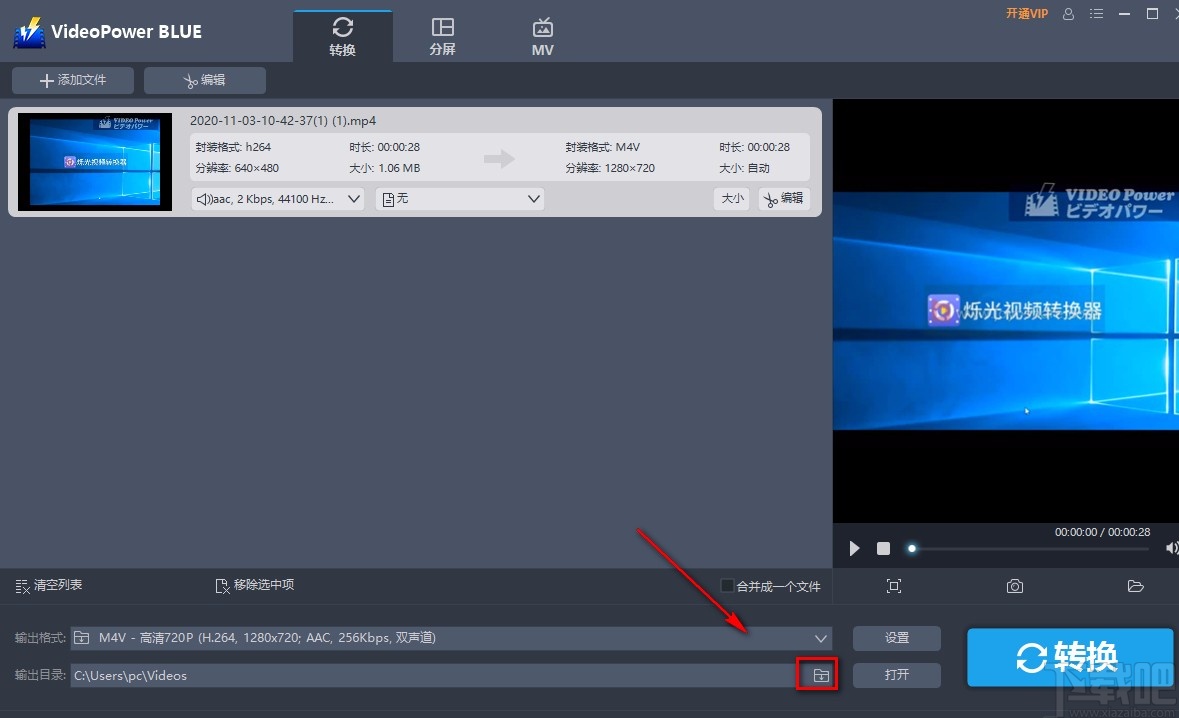Screen dimensions: 1179x718
Task: Select the MV tab
Action: 542,33
